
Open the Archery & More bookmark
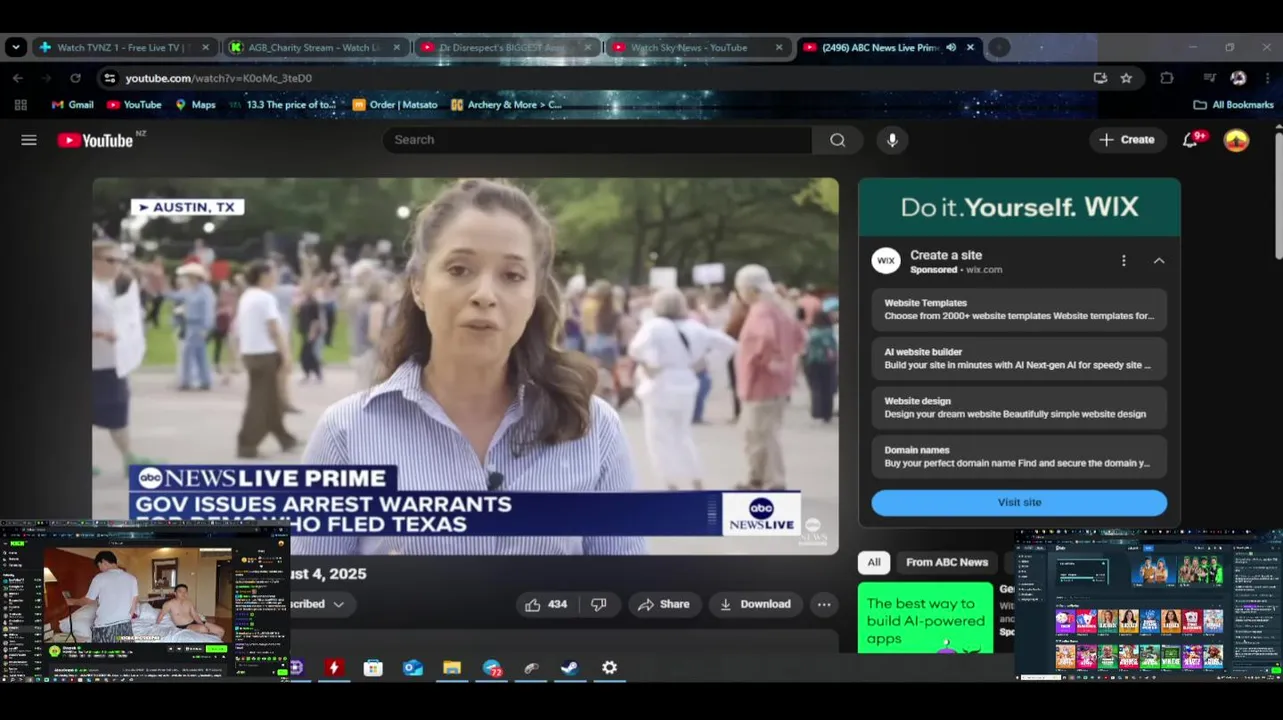507,104
